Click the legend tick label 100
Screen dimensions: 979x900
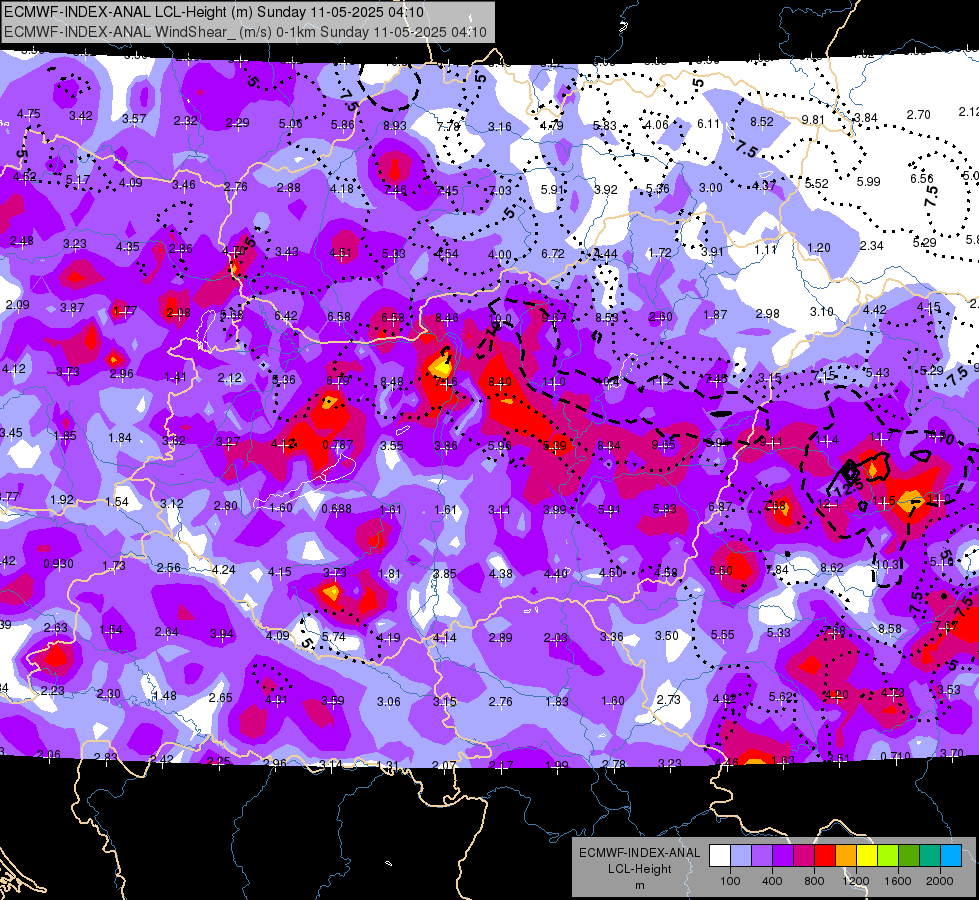(730, 881)
